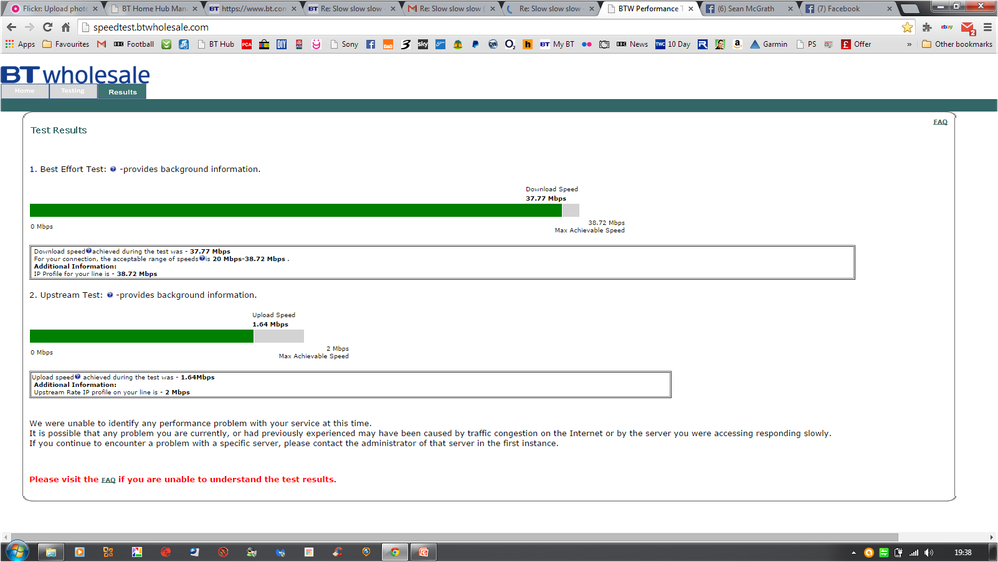Click the upload speed progress bar
Viewport: 998px width, 562px height.
pyautogui.click(x=167, y=336)
